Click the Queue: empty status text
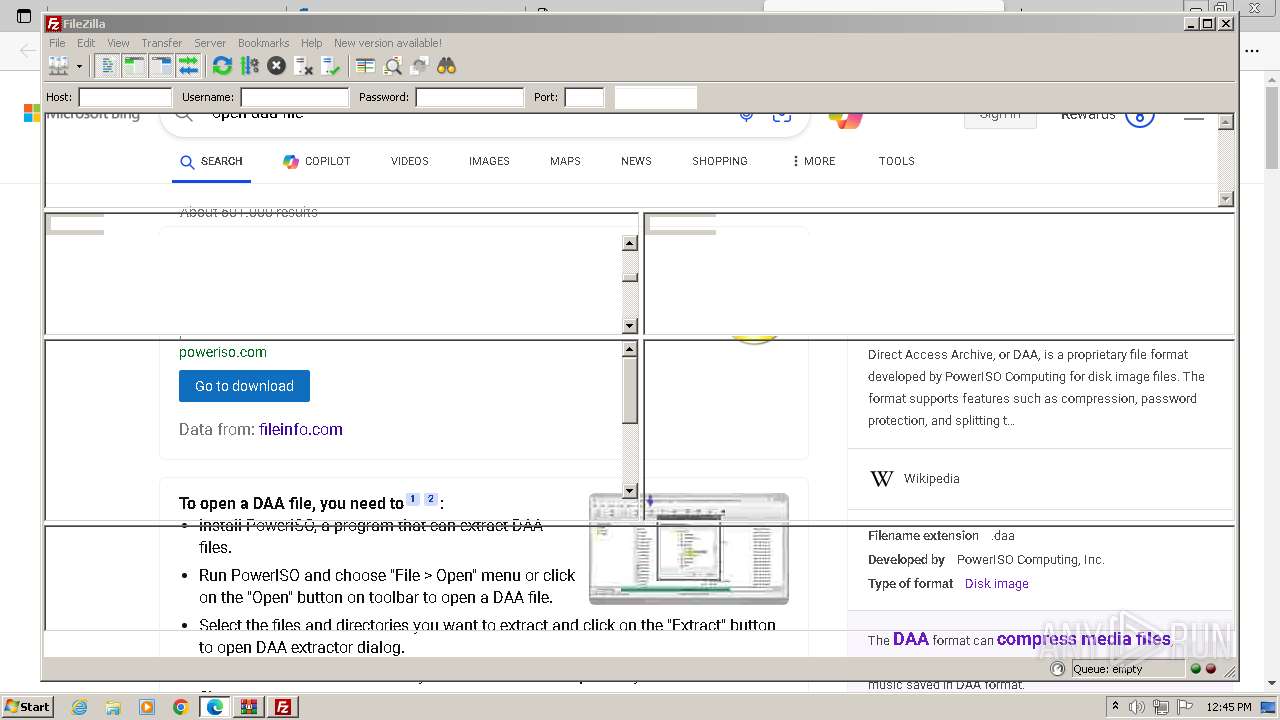1280x720 pixels. click(x=1108, y=669)
